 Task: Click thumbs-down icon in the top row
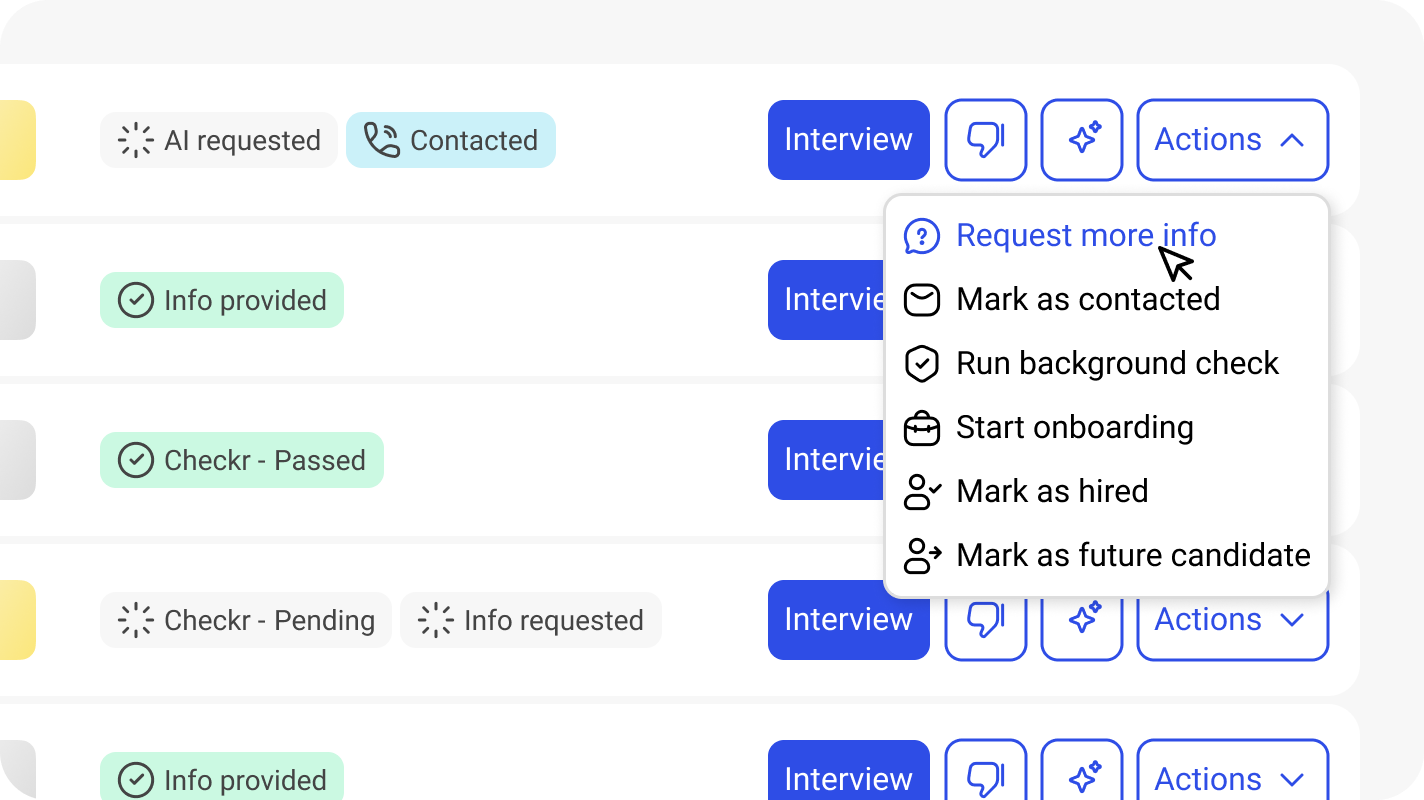pyautogui.click(x=985, y=140)
